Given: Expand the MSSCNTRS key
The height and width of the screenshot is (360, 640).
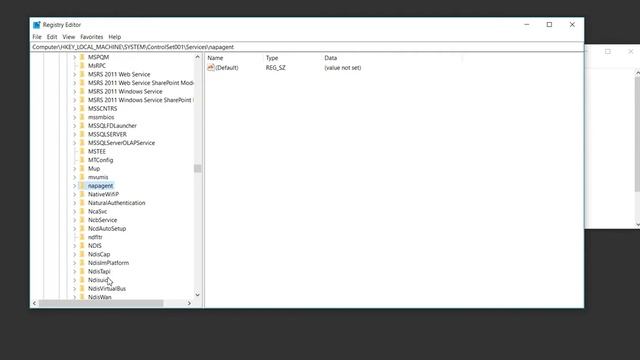Looking at the screenshot, I should (74, 109).
